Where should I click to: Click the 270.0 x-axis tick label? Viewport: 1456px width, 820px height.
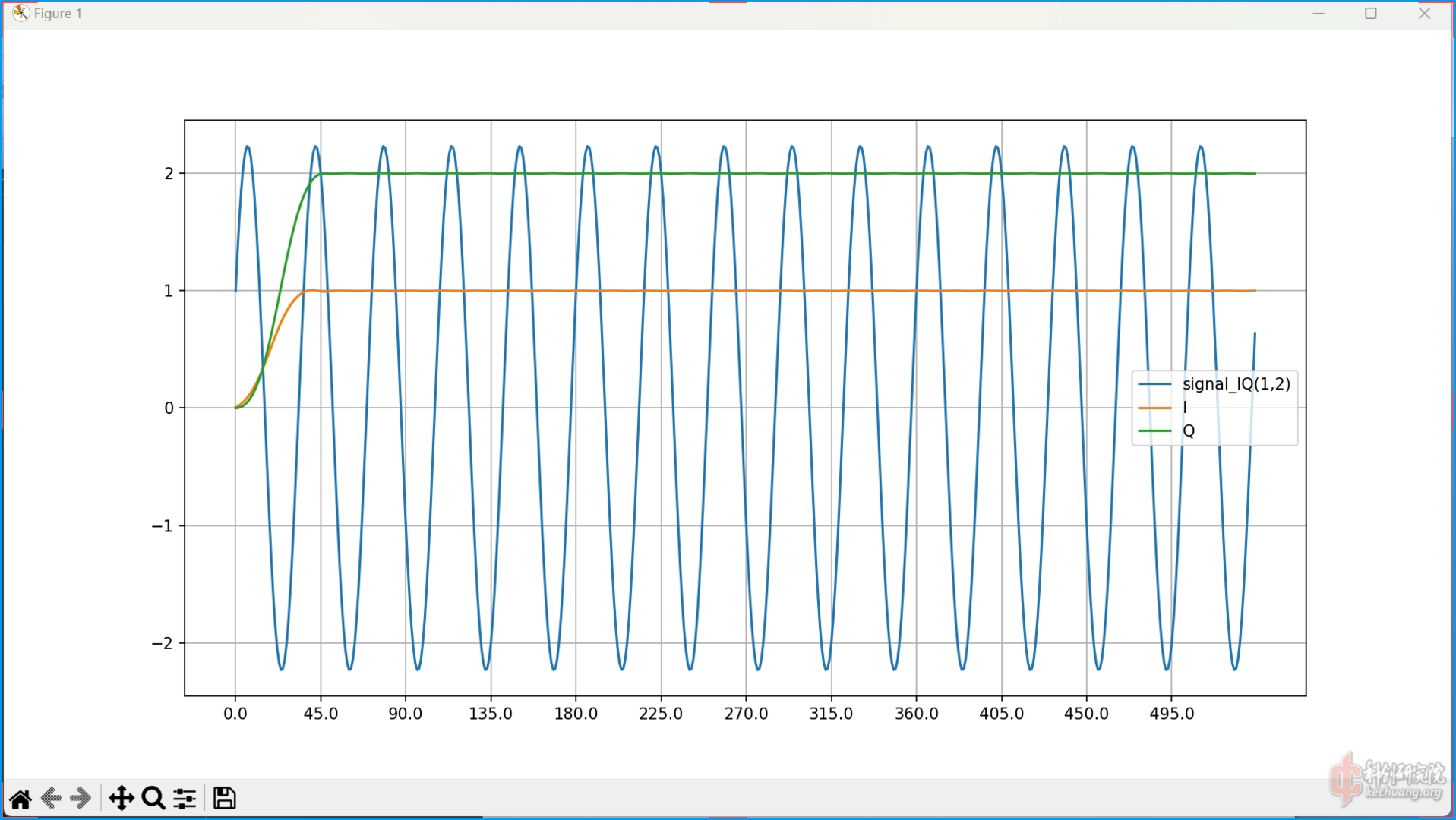coord(746,714)
